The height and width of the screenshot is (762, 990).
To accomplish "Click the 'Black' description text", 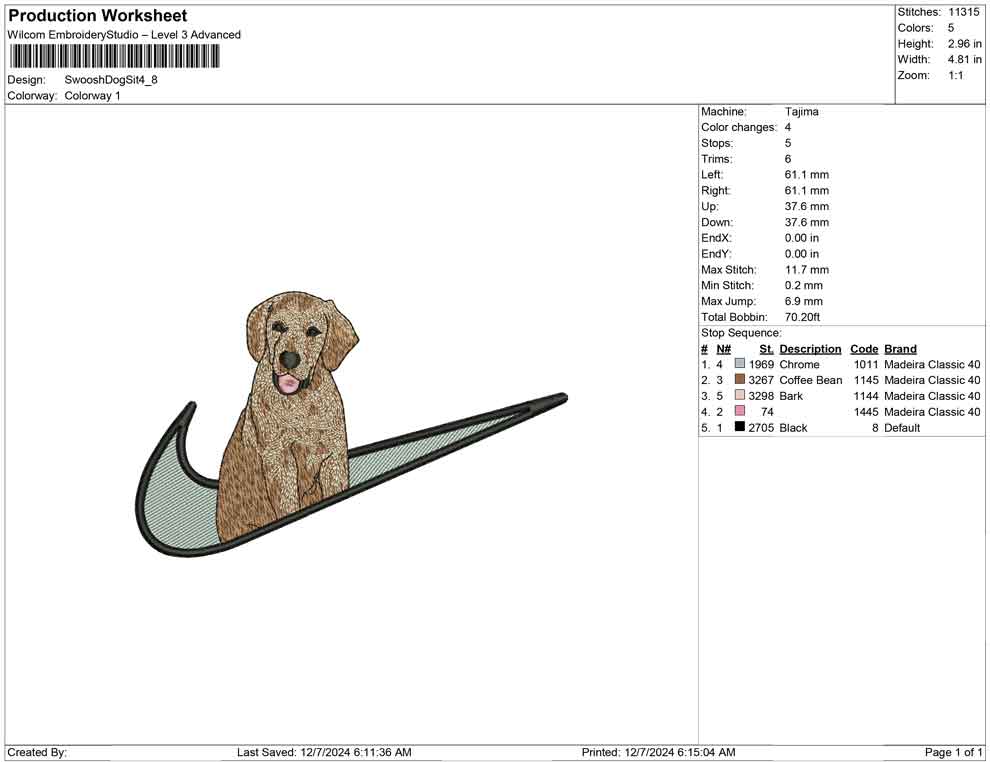I will 793,427.
